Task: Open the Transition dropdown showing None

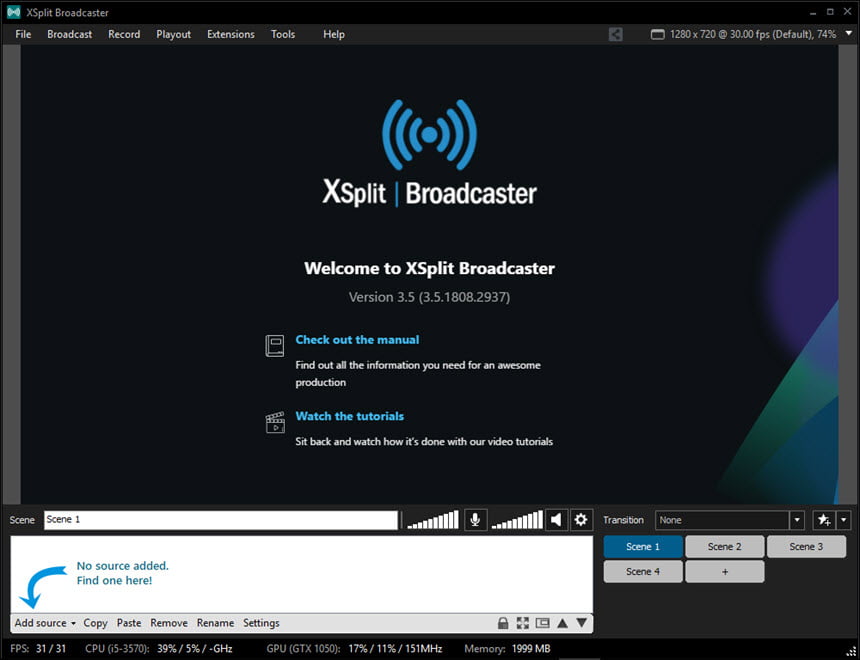Action: (729, 520)
